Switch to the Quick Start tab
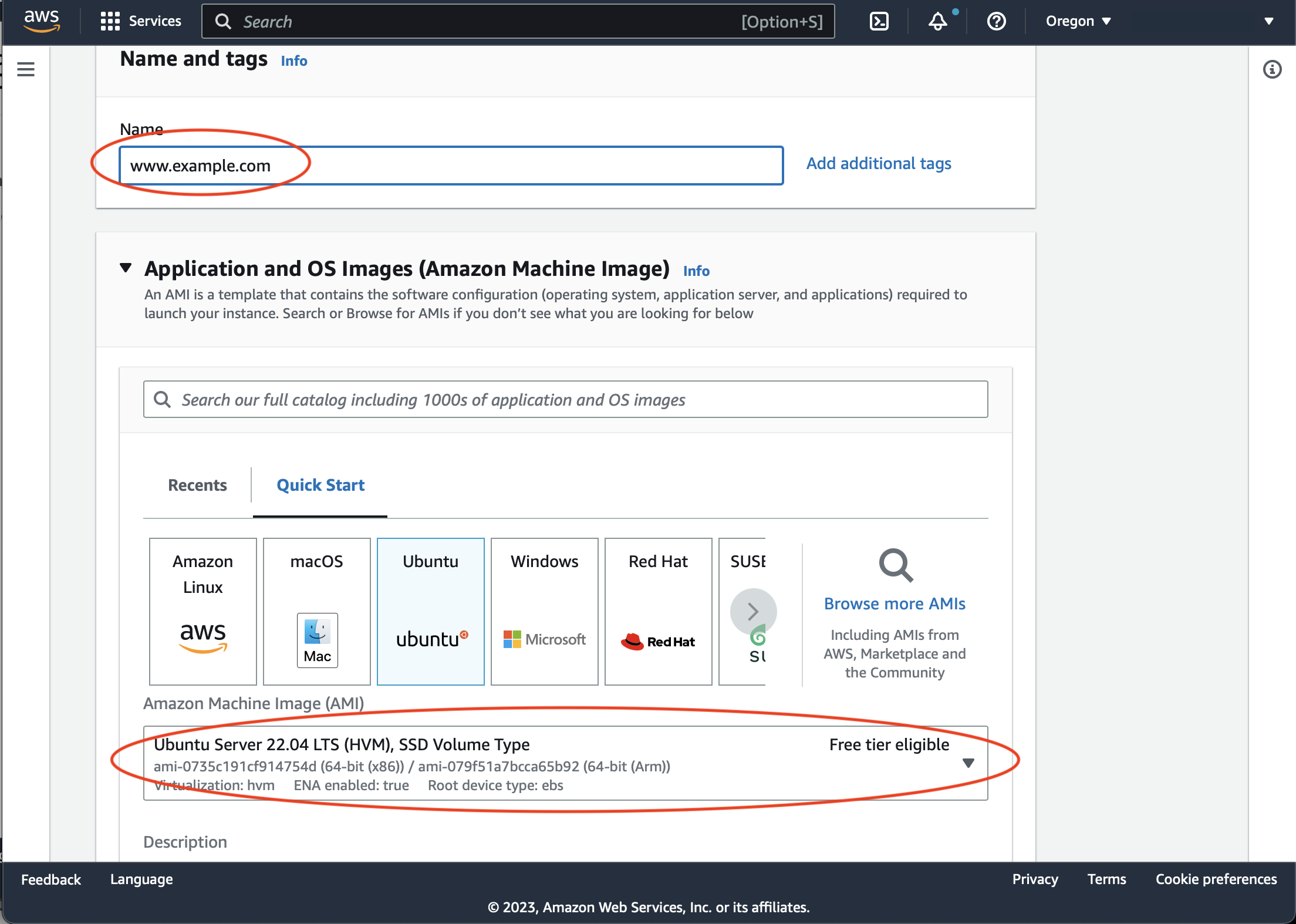The image size is (1296, 924). click(320, 485)
